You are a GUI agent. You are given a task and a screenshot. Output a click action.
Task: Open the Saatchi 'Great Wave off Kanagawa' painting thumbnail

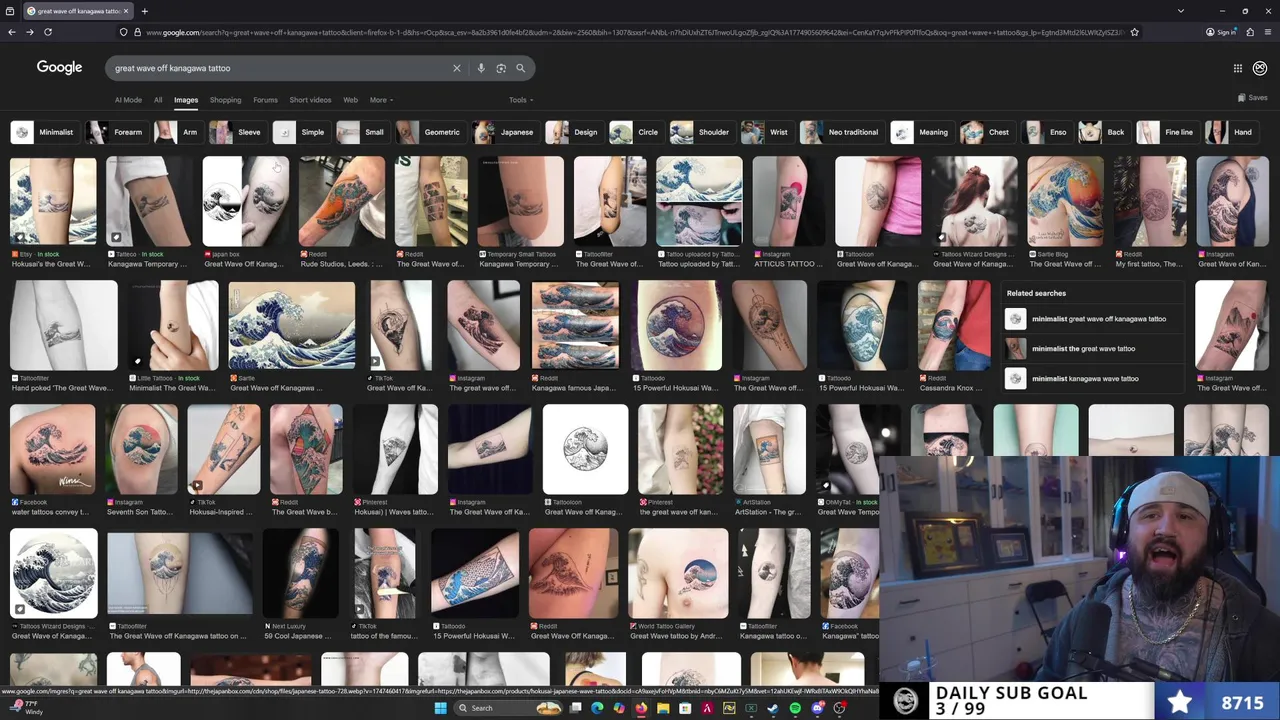coord(291,326)
